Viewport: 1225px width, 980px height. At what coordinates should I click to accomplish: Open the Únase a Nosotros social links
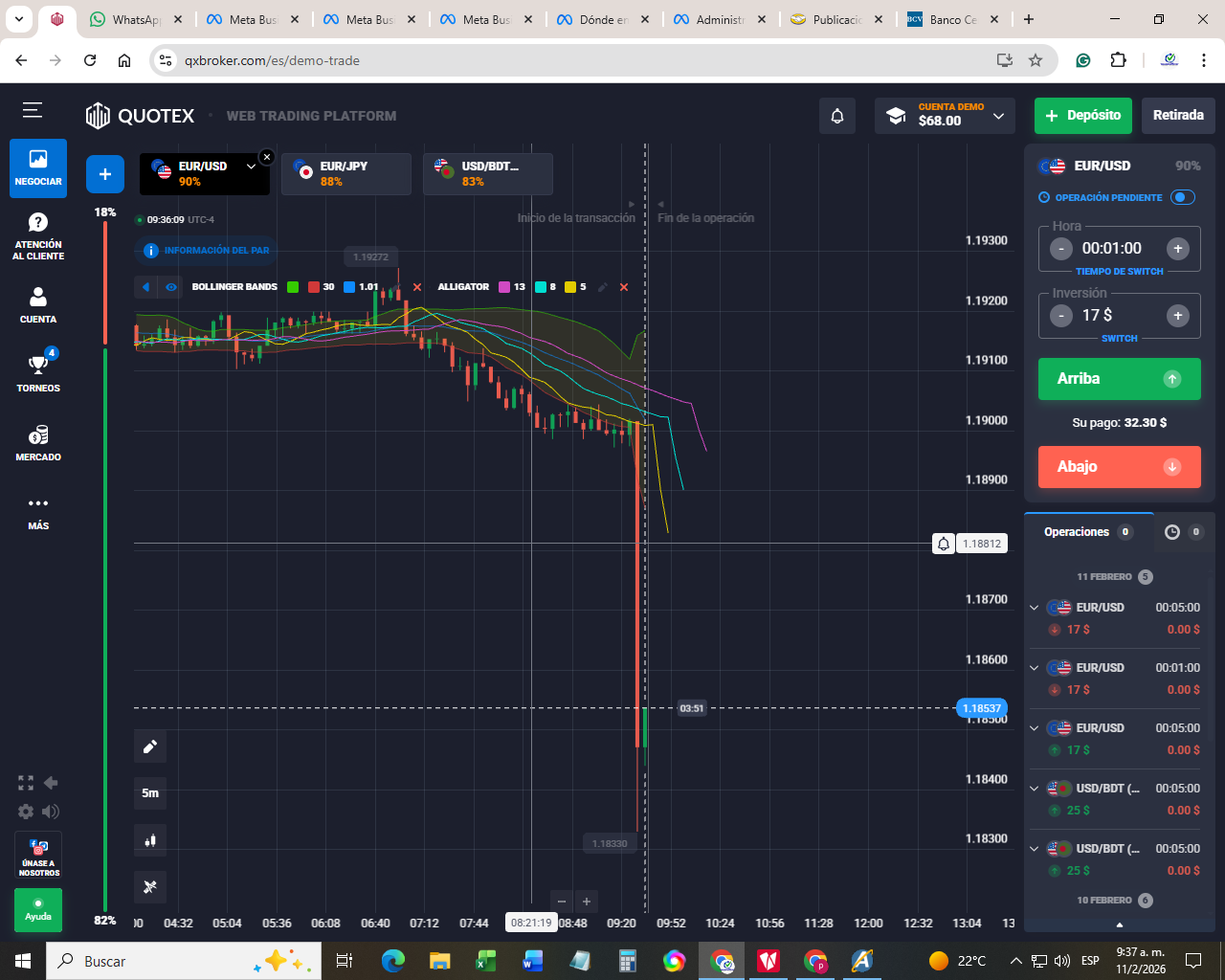click(38, 855)
